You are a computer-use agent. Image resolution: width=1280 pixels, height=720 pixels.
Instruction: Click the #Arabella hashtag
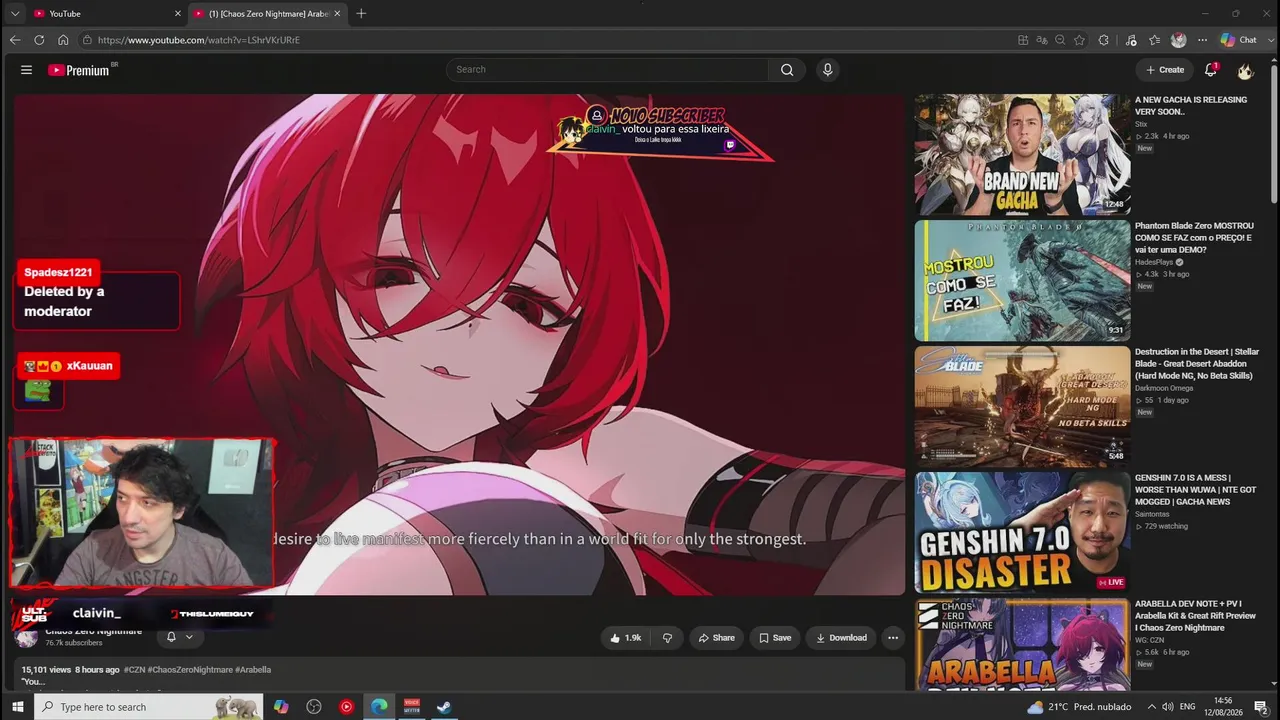click(253, 670)
